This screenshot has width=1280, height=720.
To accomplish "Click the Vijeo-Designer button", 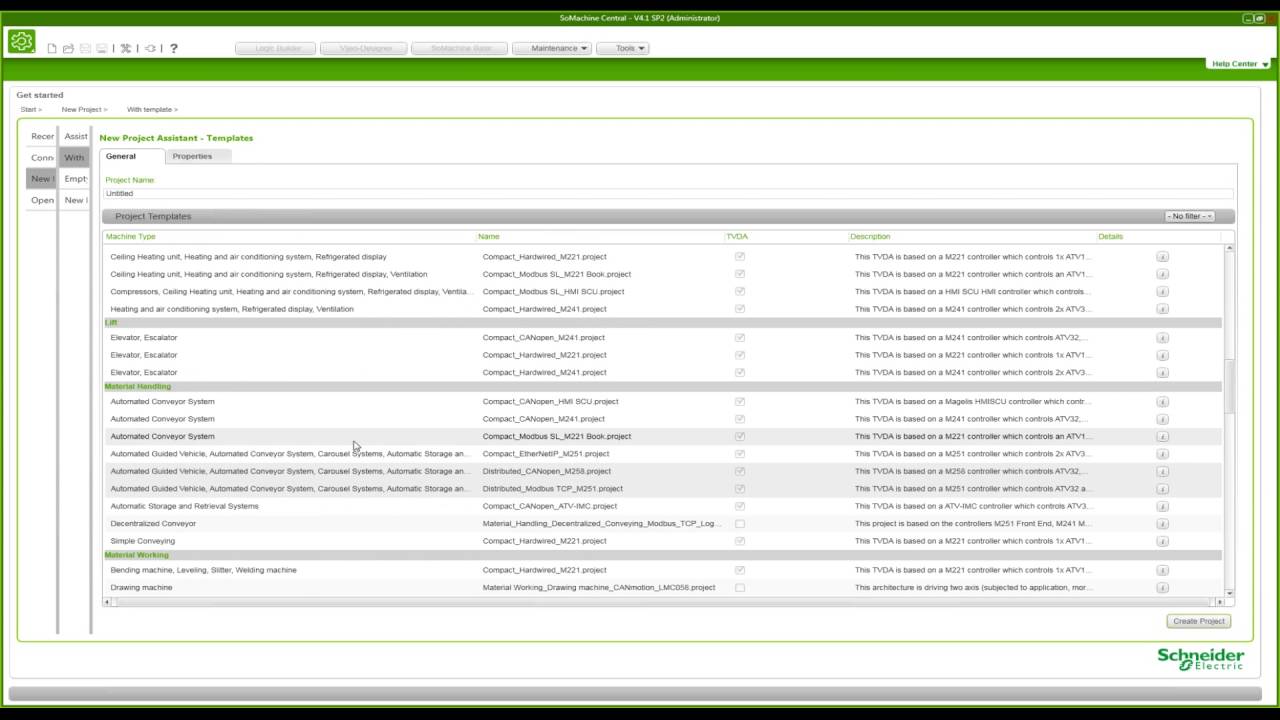I will click(364, 48).
